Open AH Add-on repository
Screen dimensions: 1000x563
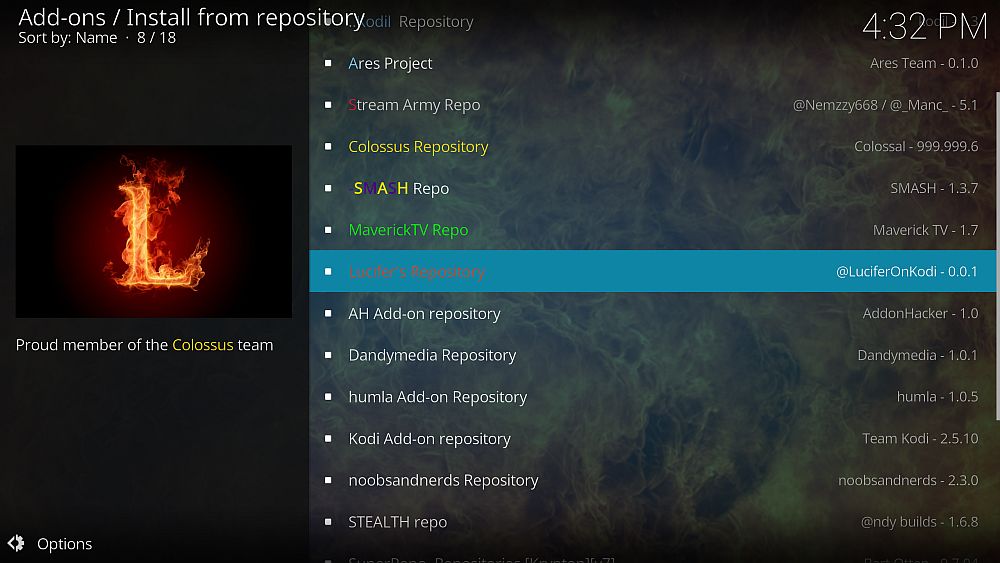(652, 313)
